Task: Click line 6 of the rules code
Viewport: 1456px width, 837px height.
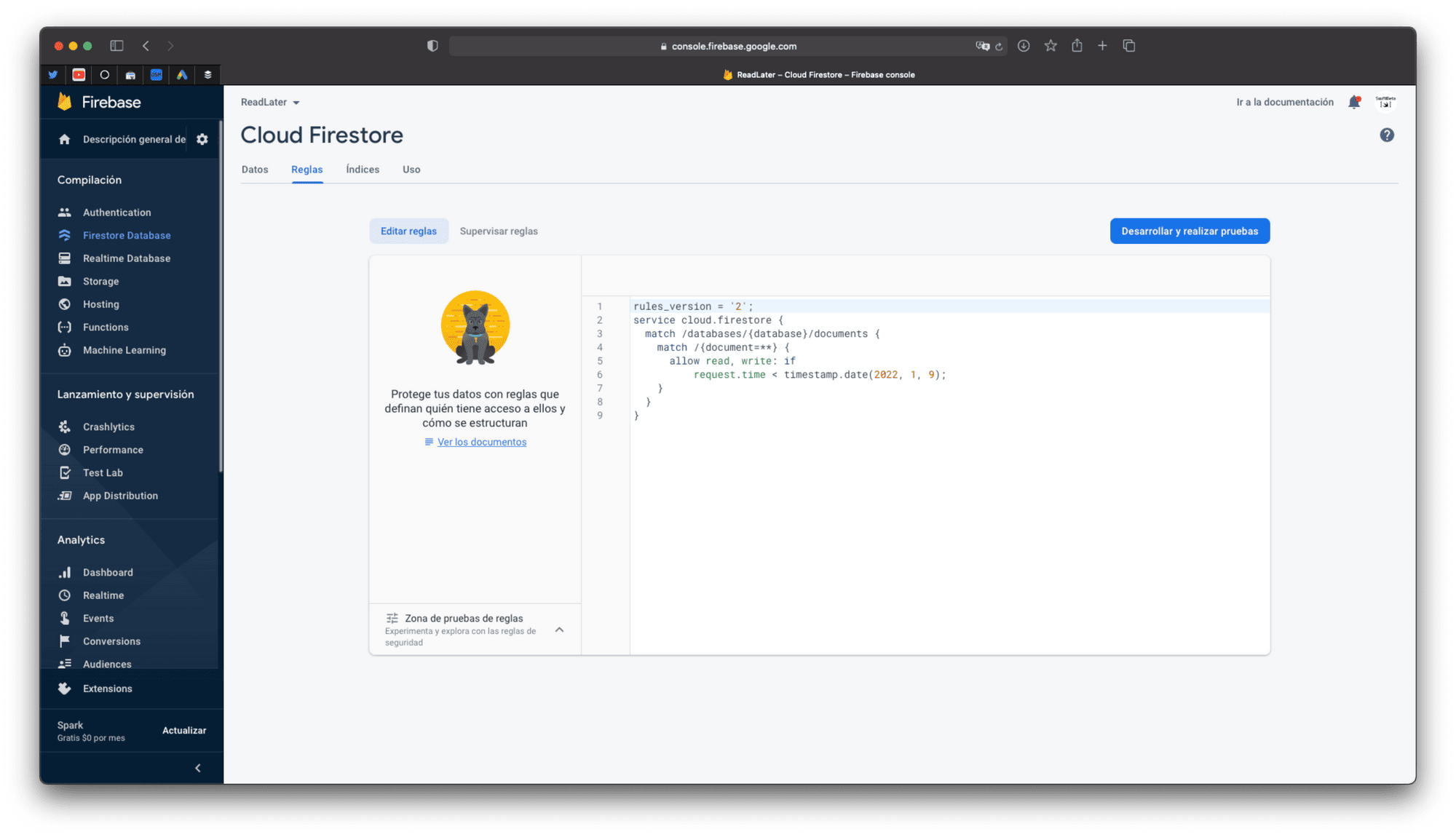Action: pyautogui.click(x=820, y=375)
